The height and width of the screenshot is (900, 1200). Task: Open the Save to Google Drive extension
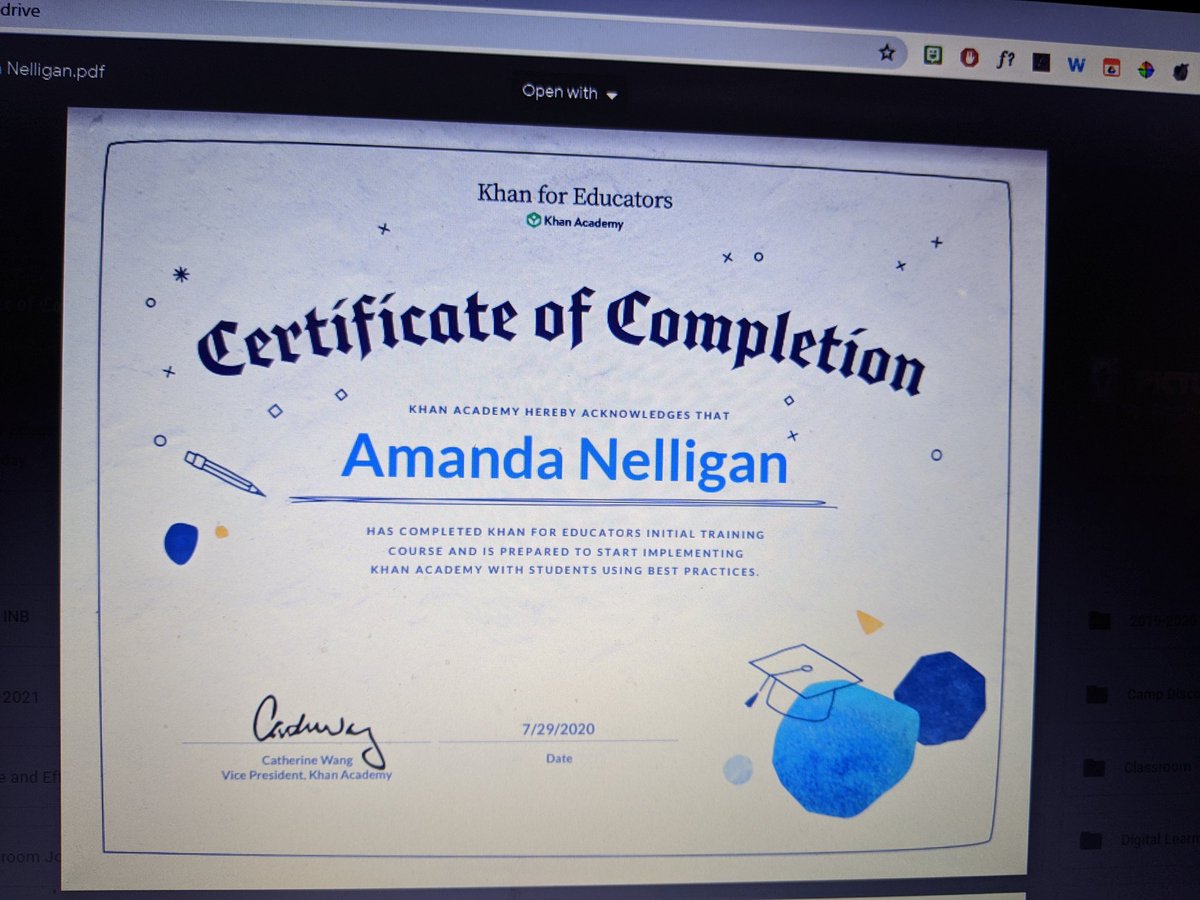click(x=1111, y=68)
